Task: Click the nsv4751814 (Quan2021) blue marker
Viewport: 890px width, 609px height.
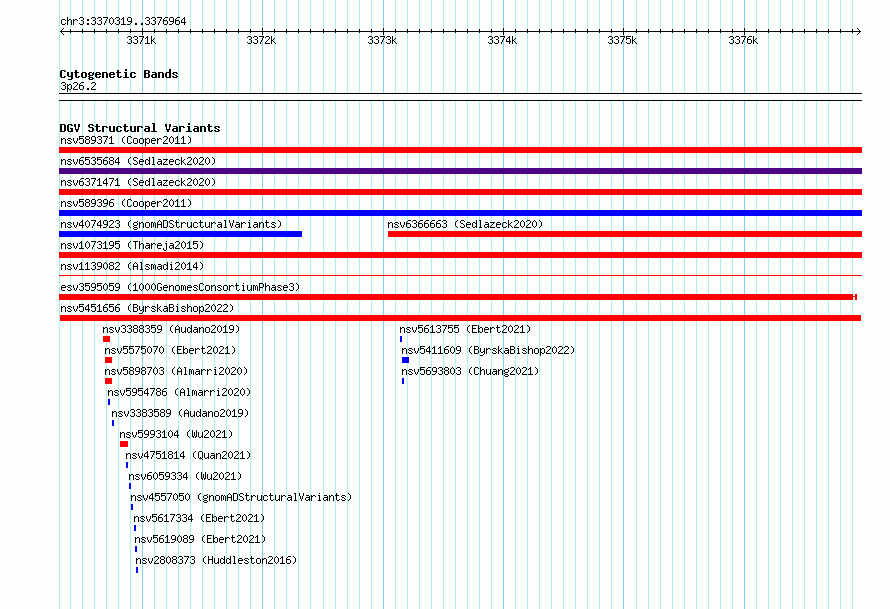Action: [127, 465]
